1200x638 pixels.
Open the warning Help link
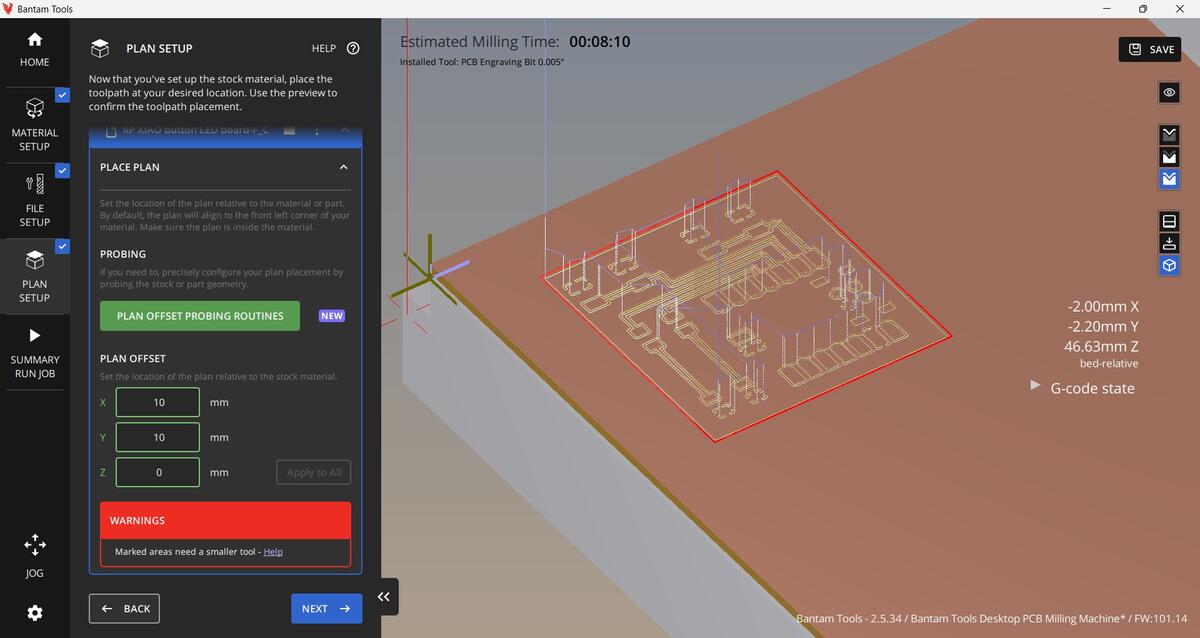(x=273, y=552)
